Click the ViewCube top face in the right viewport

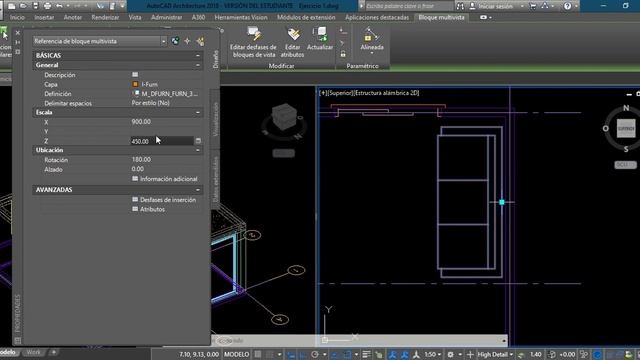(x=626, y=128)
